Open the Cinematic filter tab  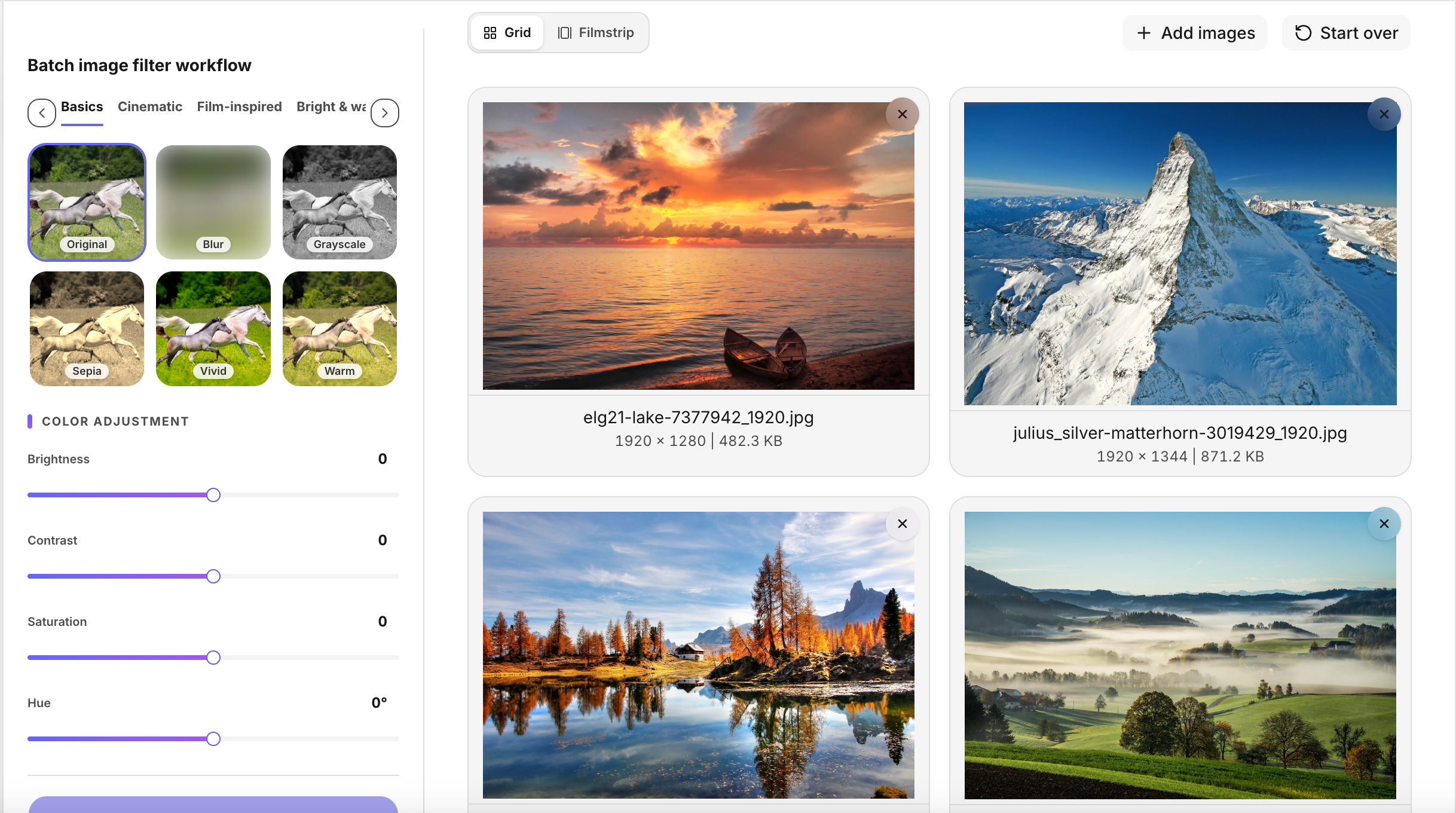(x=150, y=107)
